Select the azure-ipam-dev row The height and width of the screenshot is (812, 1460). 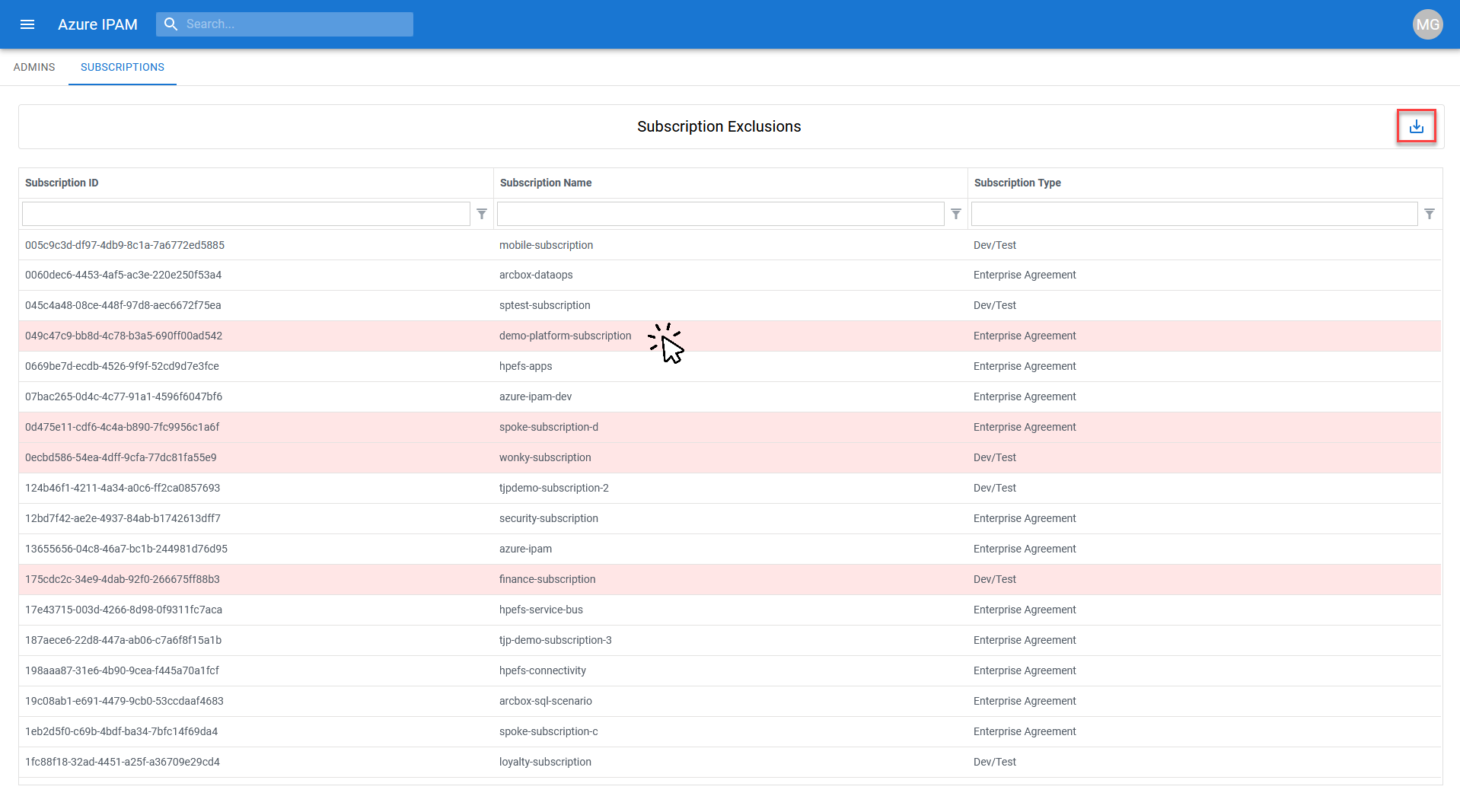point(730,396)
